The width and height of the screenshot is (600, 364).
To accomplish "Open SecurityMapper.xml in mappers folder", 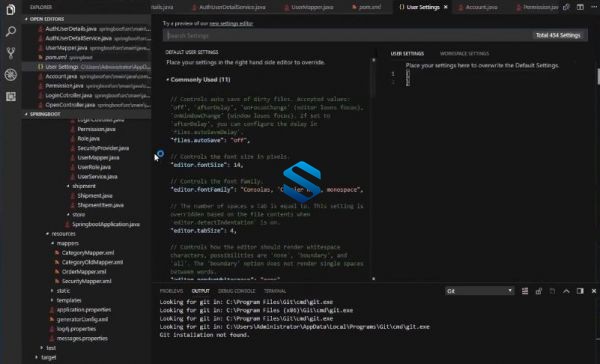I will (86, 281).
